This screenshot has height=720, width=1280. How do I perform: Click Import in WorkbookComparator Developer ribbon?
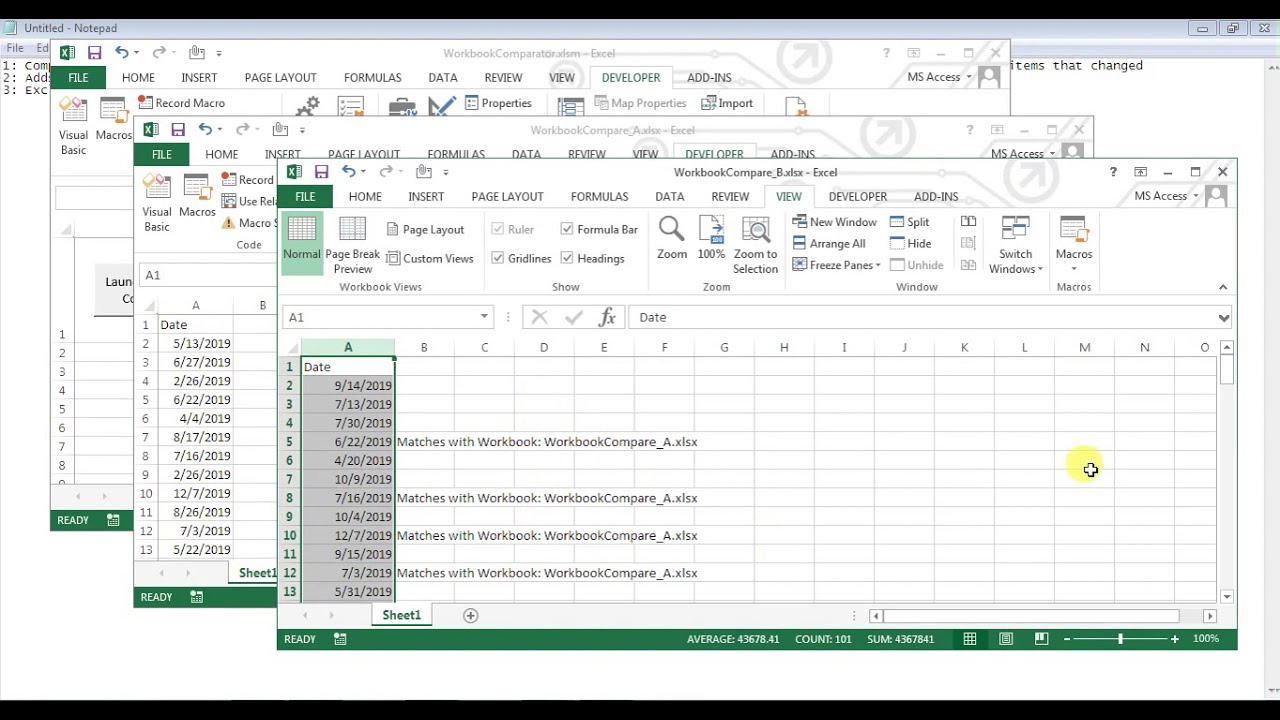pos(726,103)
